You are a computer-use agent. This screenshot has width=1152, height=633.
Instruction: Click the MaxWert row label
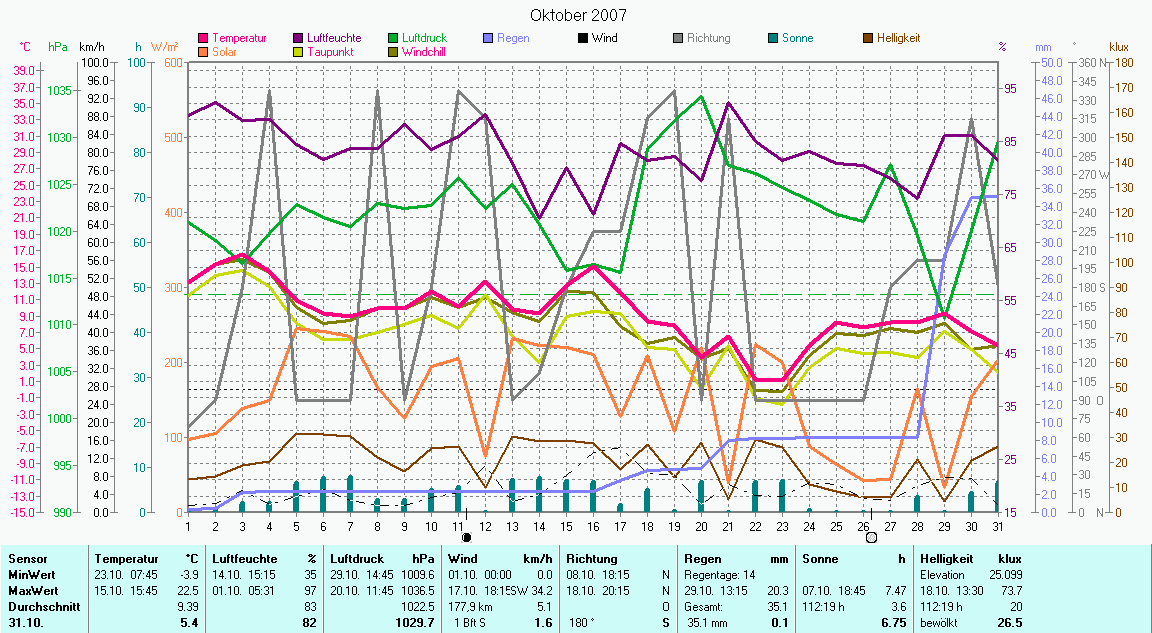pos(32,591)
